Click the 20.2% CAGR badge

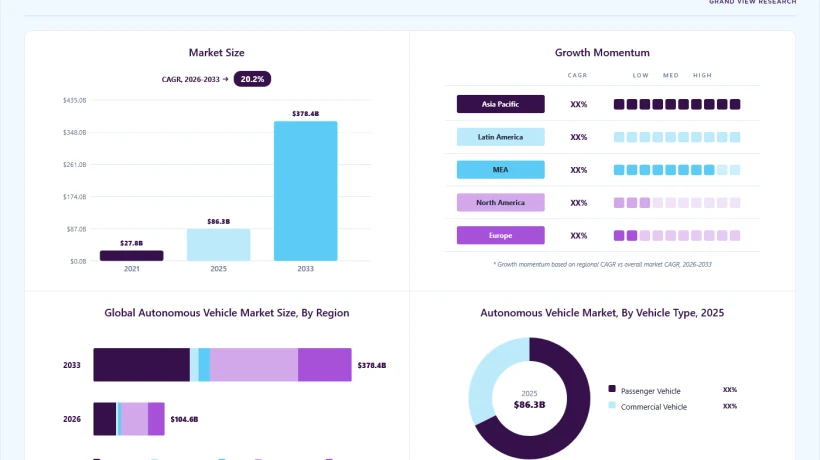click(252, 79)
